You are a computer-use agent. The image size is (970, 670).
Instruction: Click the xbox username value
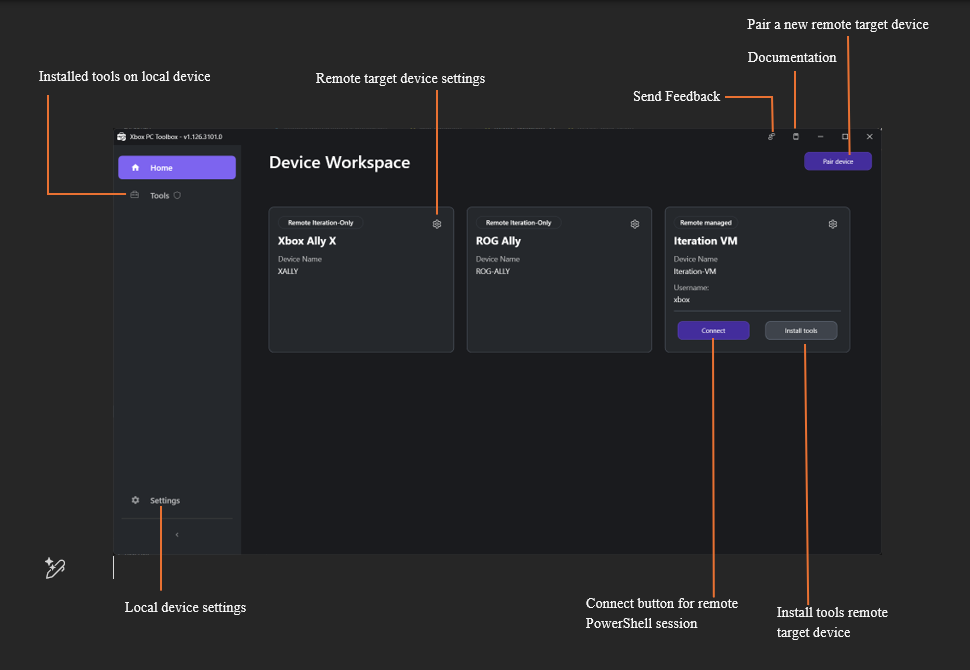pos(682,299)
